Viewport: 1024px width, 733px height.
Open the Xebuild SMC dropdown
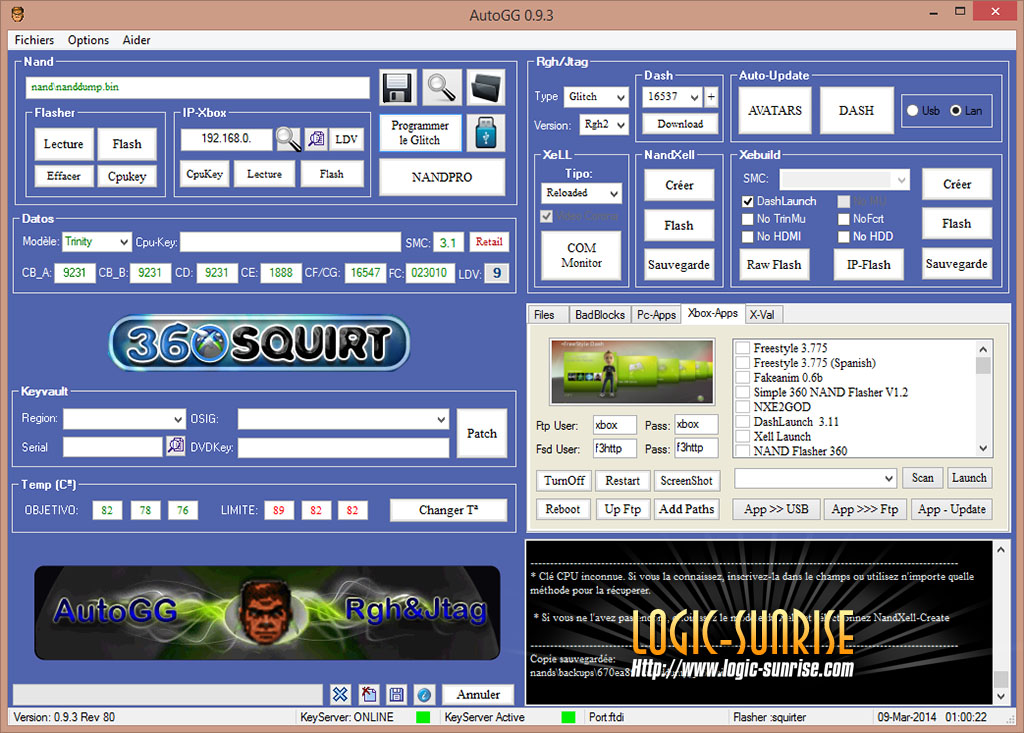[844, 178]
